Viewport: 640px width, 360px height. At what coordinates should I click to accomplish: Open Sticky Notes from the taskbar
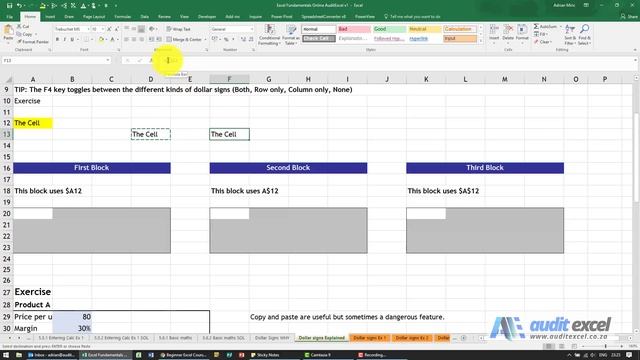[x=264, y=355]
